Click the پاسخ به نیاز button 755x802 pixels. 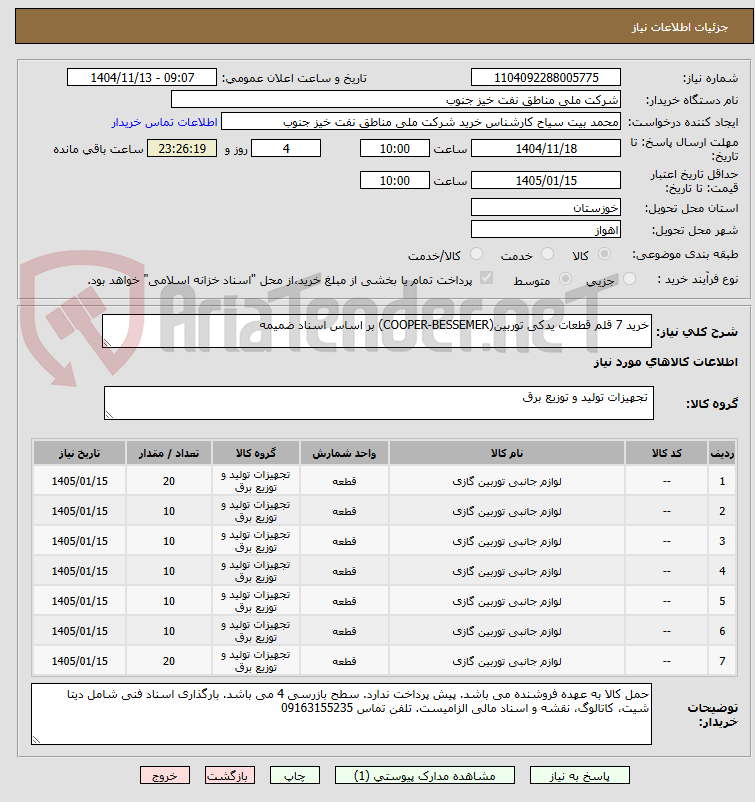click(580, 775)
